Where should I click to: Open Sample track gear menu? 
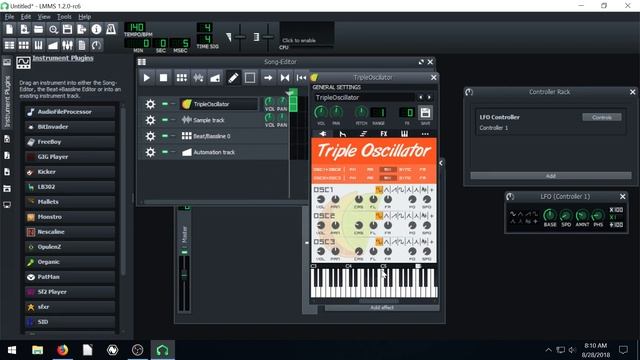(x=150, y=120)
